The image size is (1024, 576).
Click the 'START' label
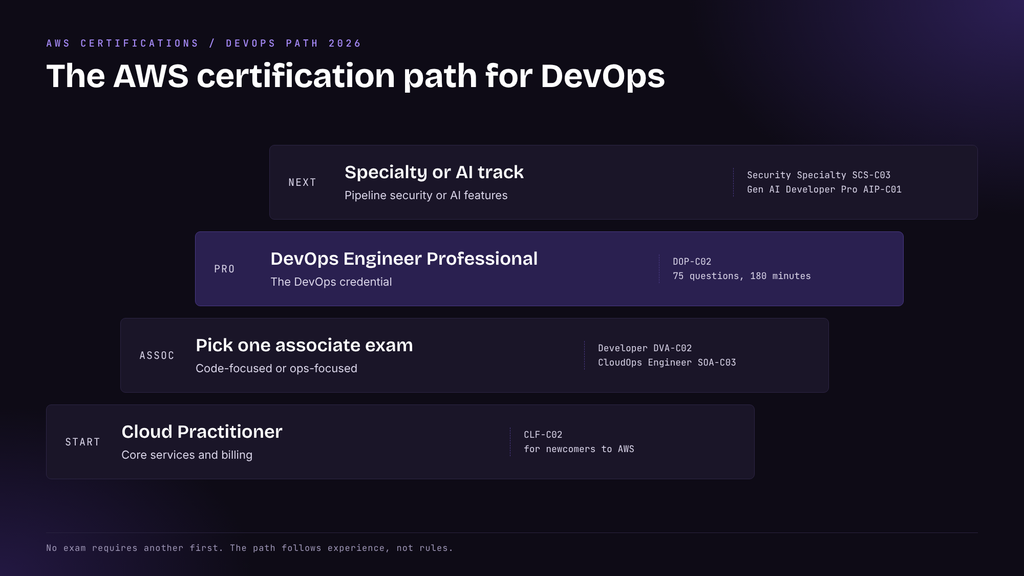pos(82,442)
